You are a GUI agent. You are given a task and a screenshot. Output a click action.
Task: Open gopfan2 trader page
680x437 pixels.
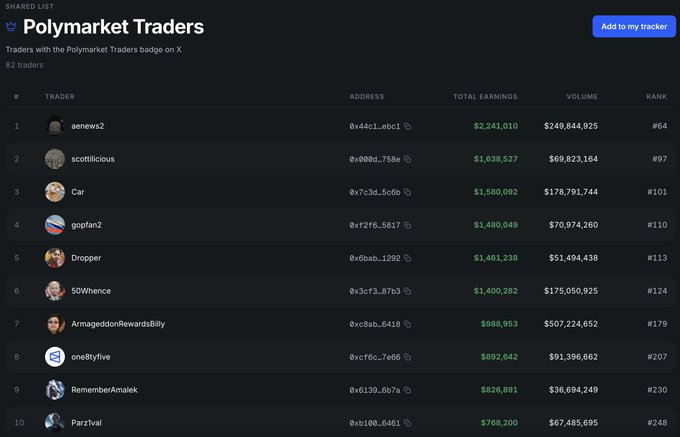tap(86, 225)
